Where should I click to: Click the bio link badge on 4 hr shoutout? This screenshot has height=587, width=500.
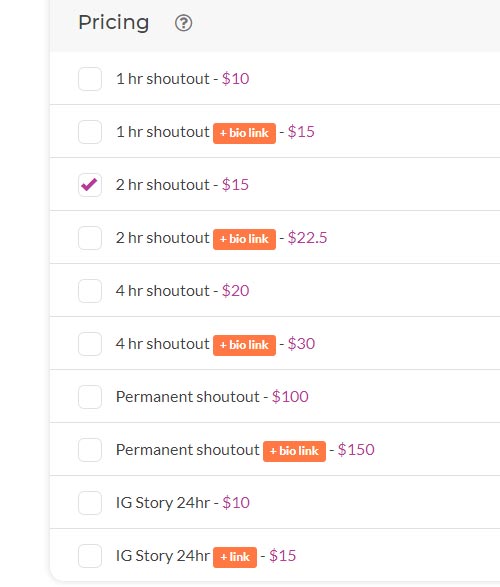pyautogui.click(x=244, y=345)
